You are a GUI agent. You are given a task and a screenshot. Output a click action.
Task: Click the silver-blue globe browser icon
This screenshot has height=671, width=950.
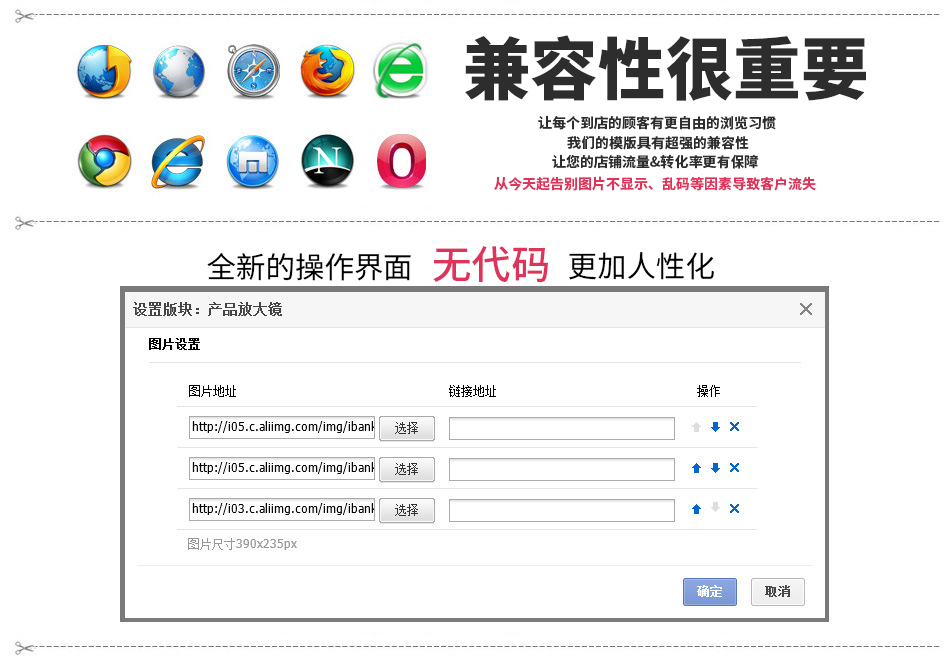pyautogui.click(x=179, y=71)
